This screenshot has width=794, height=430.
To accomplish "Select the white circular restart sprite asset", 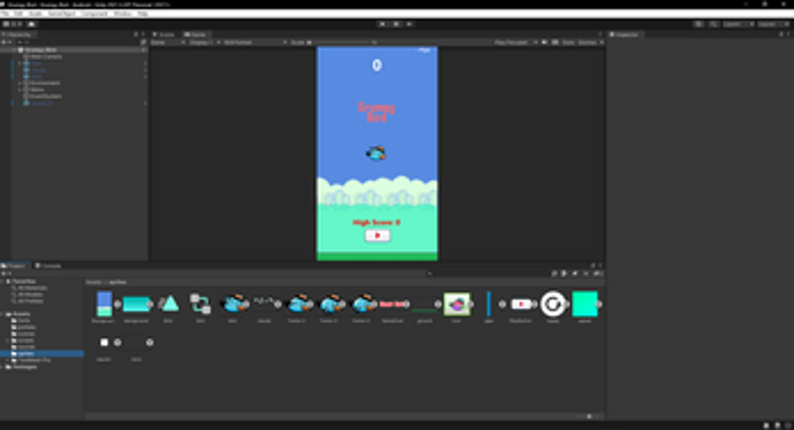I will [x=552, y=304].
